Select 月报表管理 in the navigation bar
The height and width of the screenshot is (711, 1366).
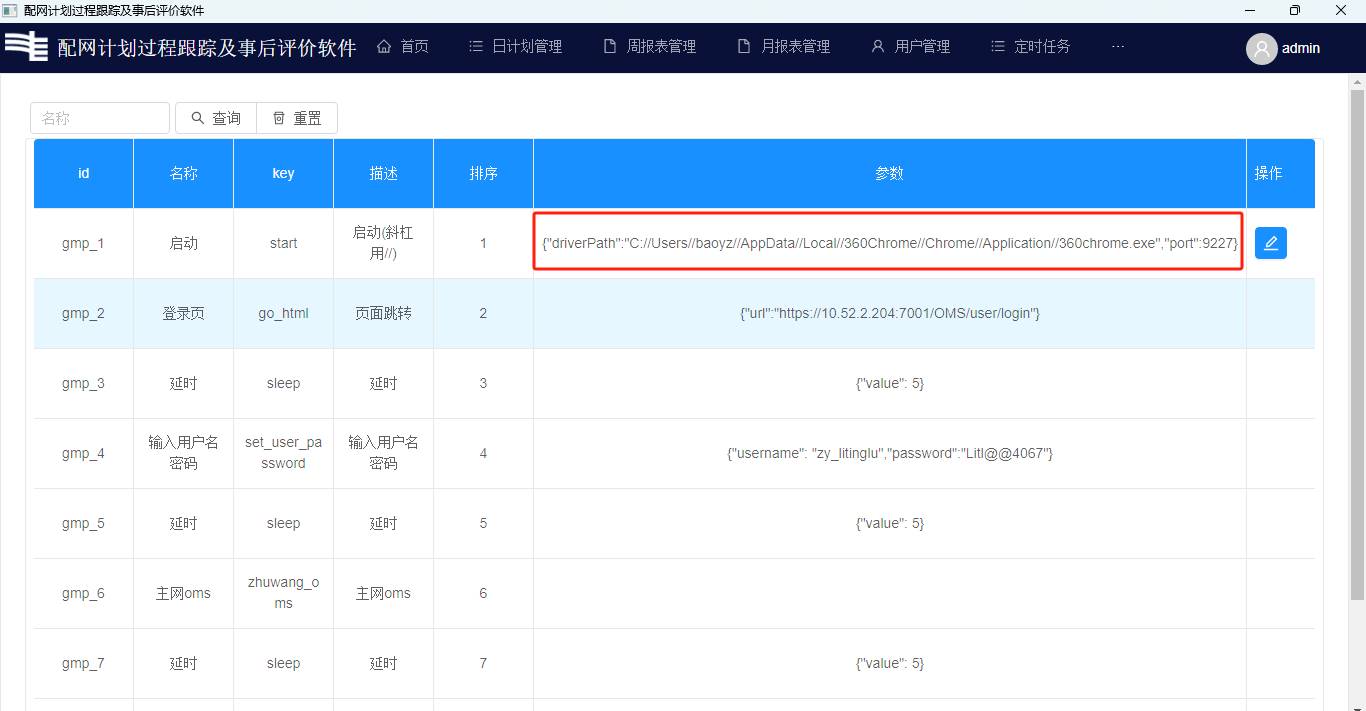click(784, 46)
